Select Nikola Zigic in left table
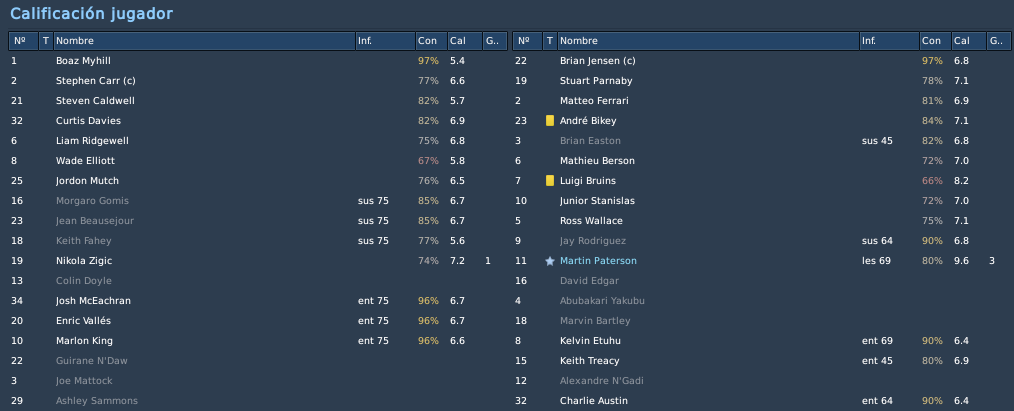 (x=257, y=261)
